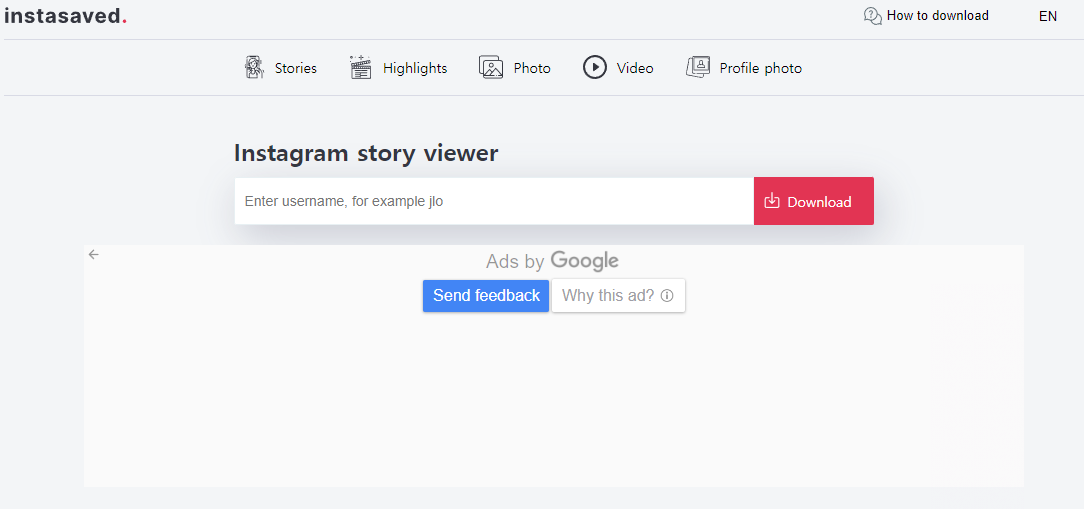
Task: Switch to the Profile photo tab
Action: coord(760,68)
